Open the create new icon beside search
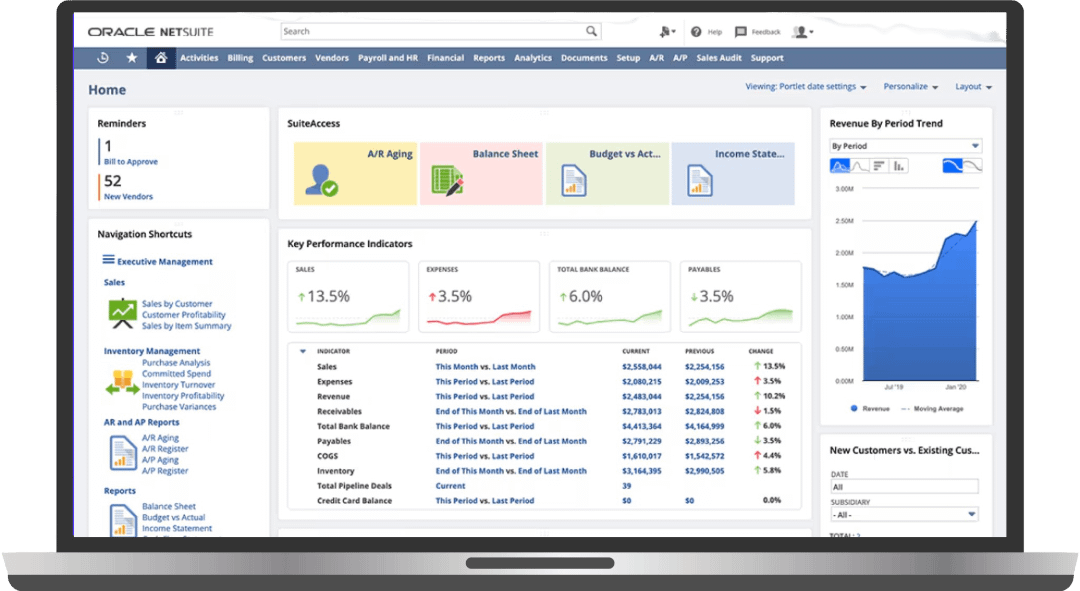Viewport: 1080px width, 591px height. point(666,32)
